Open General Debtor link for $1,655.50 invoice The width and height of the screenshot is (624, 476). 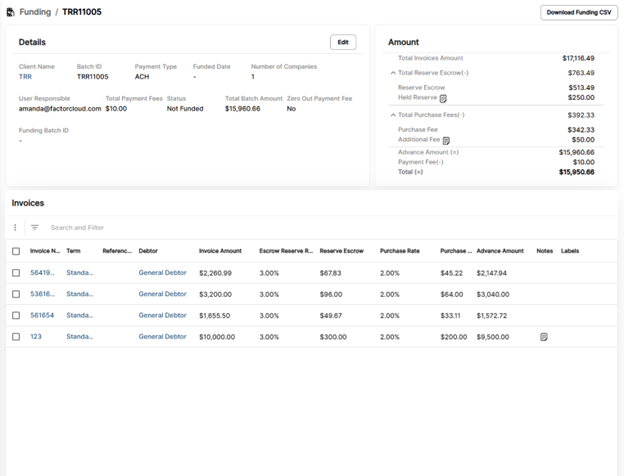click(x=162, y=315)
